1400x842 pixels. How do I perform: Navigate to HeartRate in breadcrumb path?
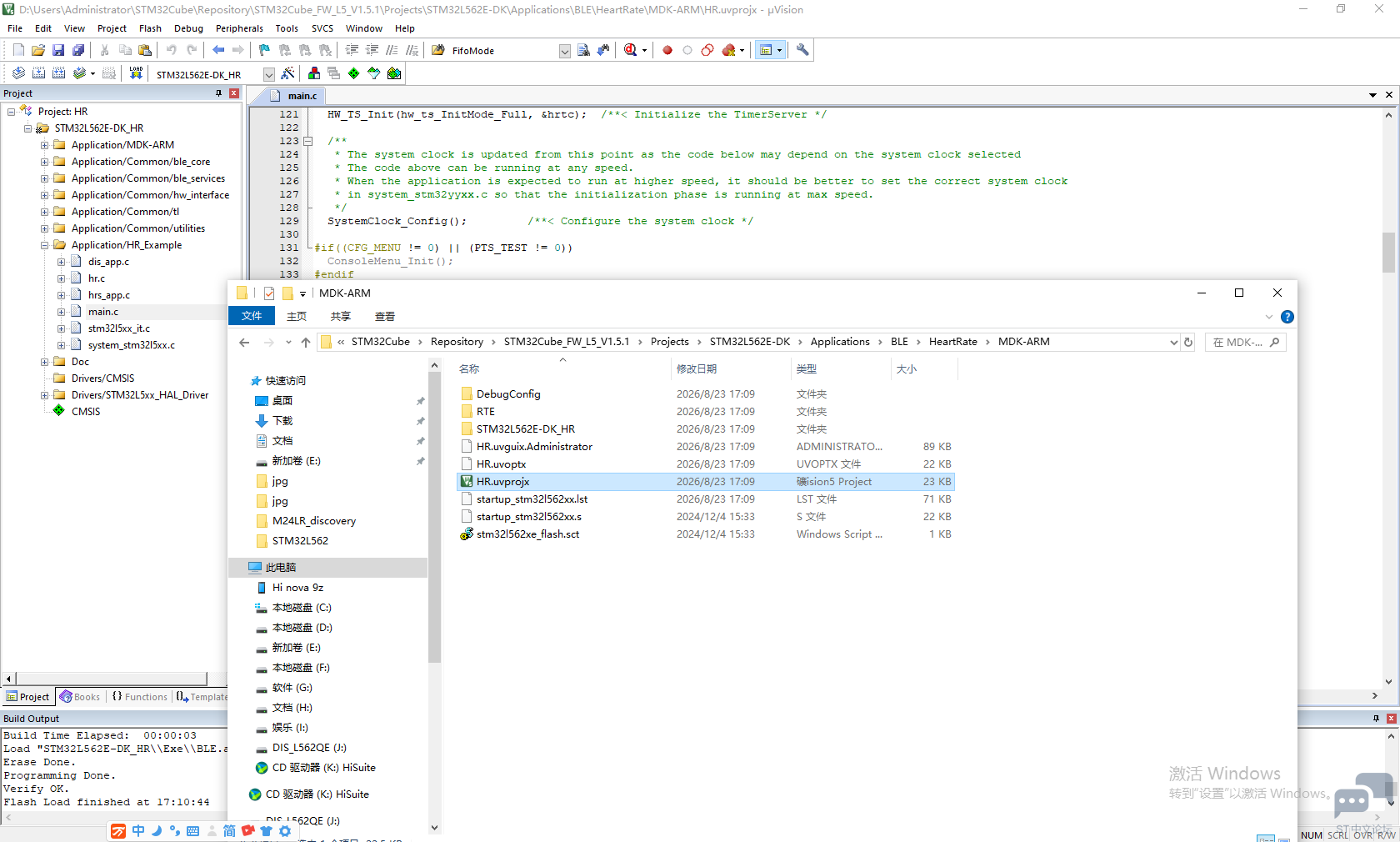tap(953, 342)
